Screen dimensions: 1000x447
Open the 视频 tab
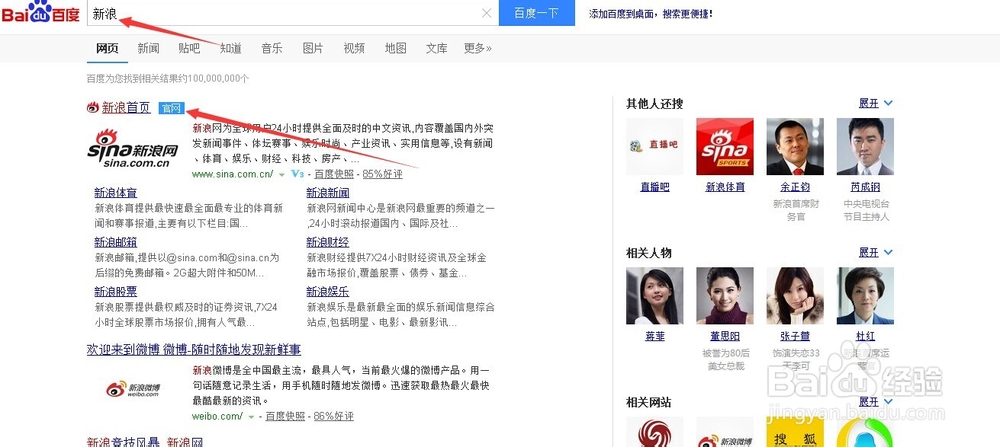[354, 48]
